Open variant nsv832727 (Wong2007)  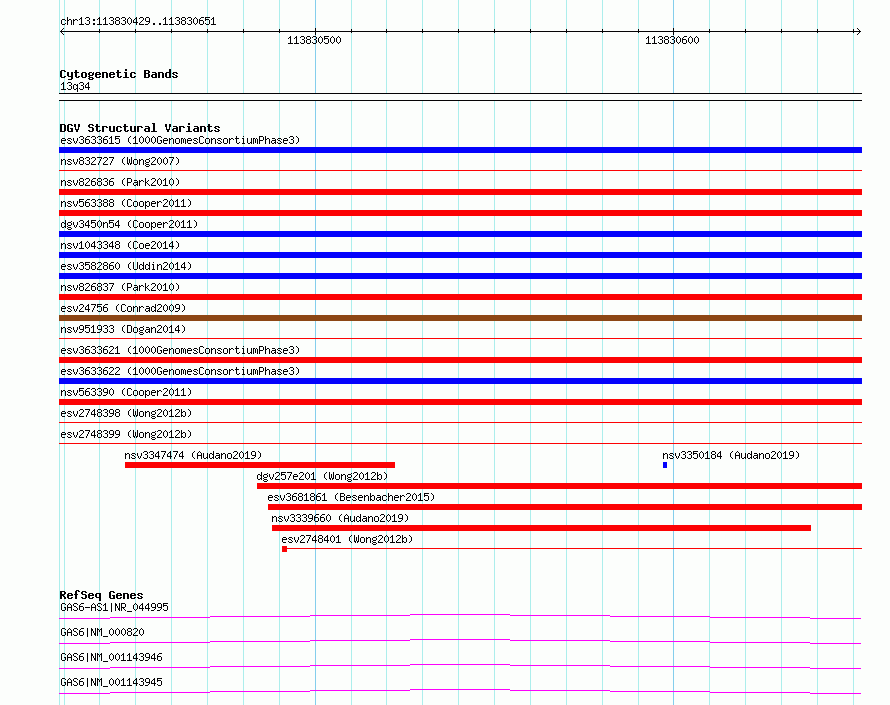coord(120,161)
